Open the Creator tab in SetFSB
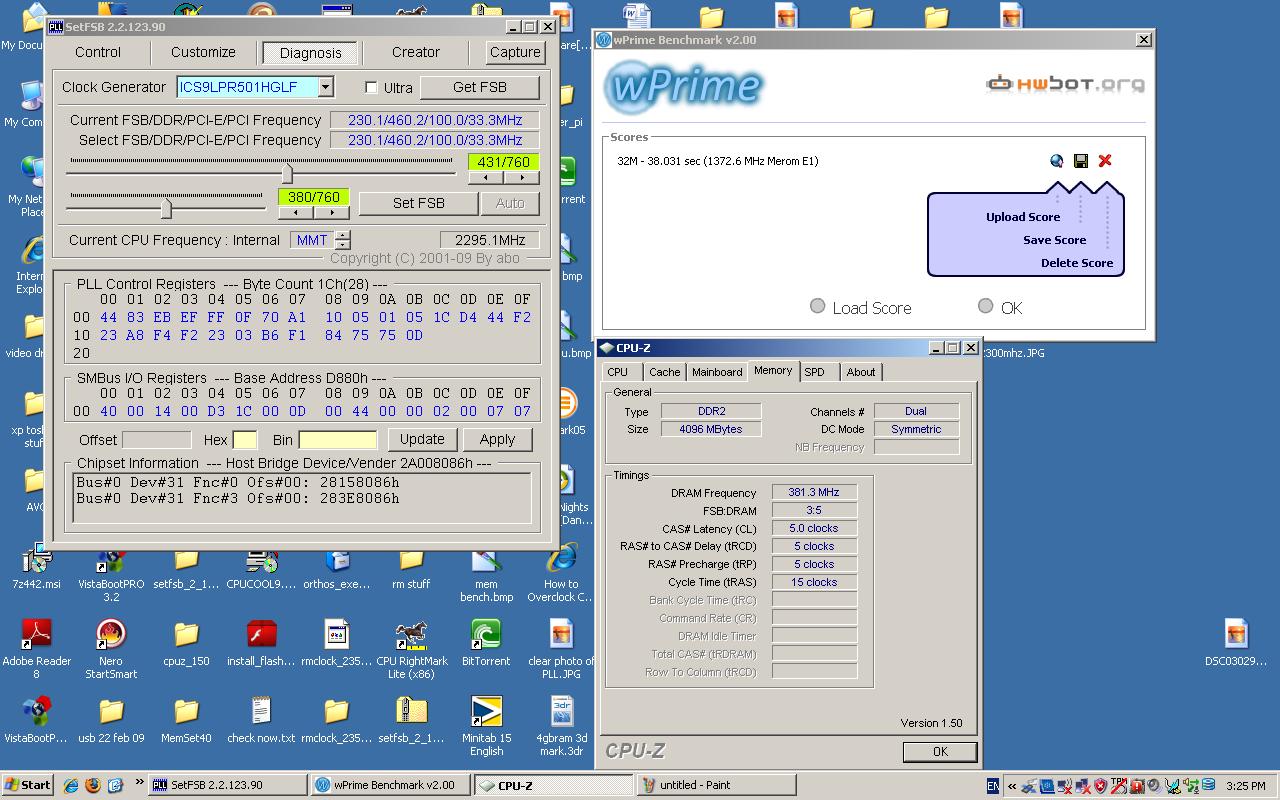This screenshot has height=800, width=1280. 416,52
